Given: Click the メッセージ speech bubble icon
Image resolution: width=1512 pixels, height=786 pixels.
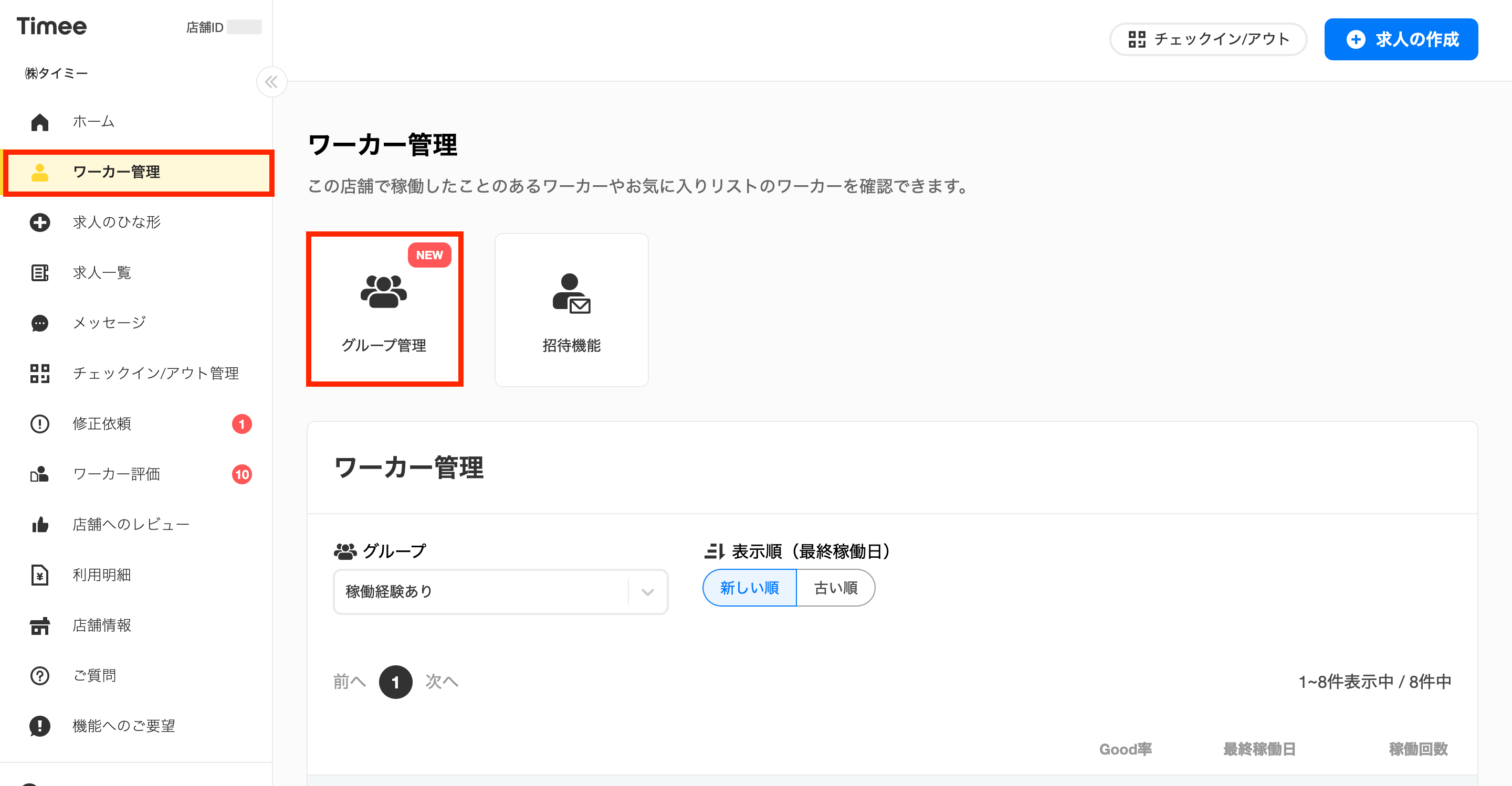Looking at the screenshot, I should [x=40, y=323].
